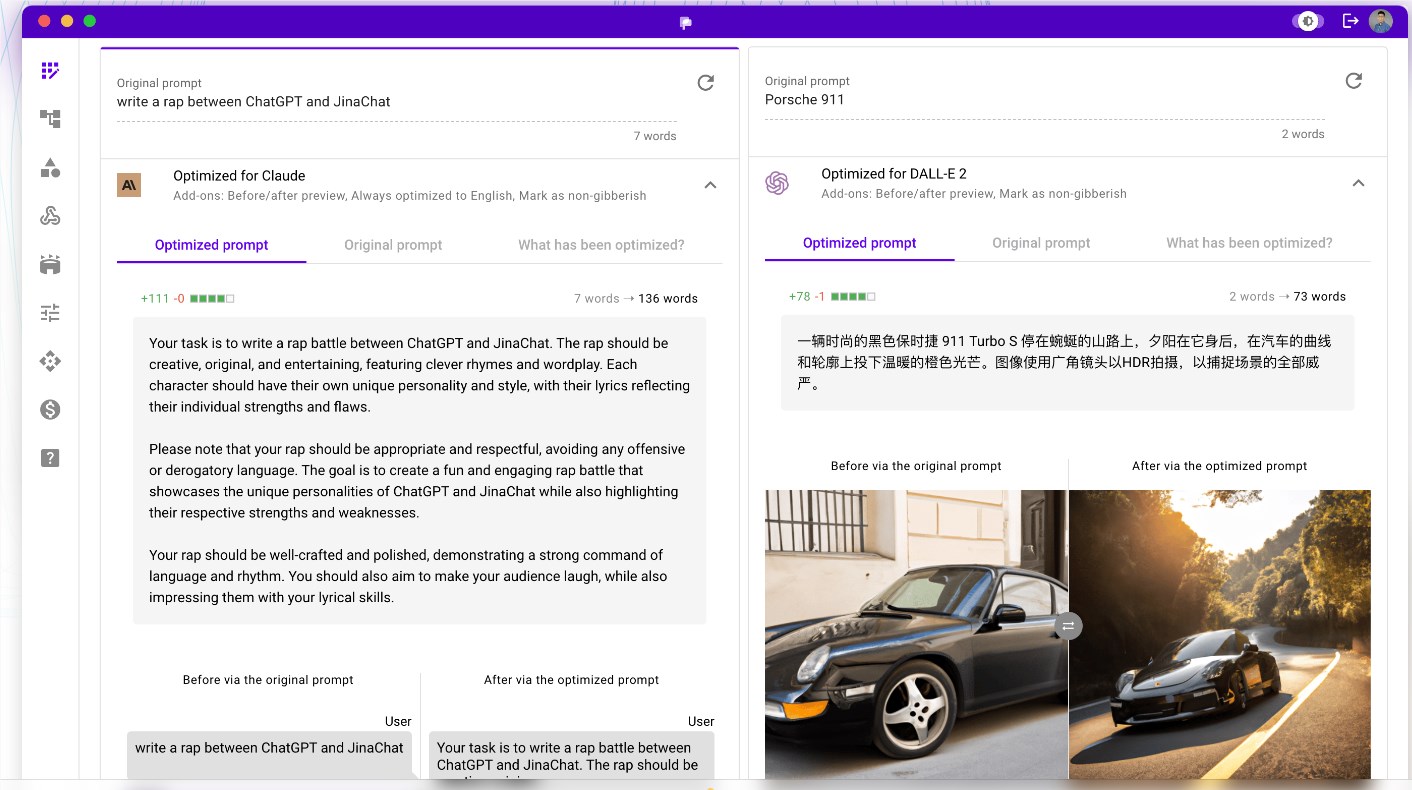Collapse the Optimized for Claude section
This screenshot has height=790, width=1412.
click(x=710, y=185)
